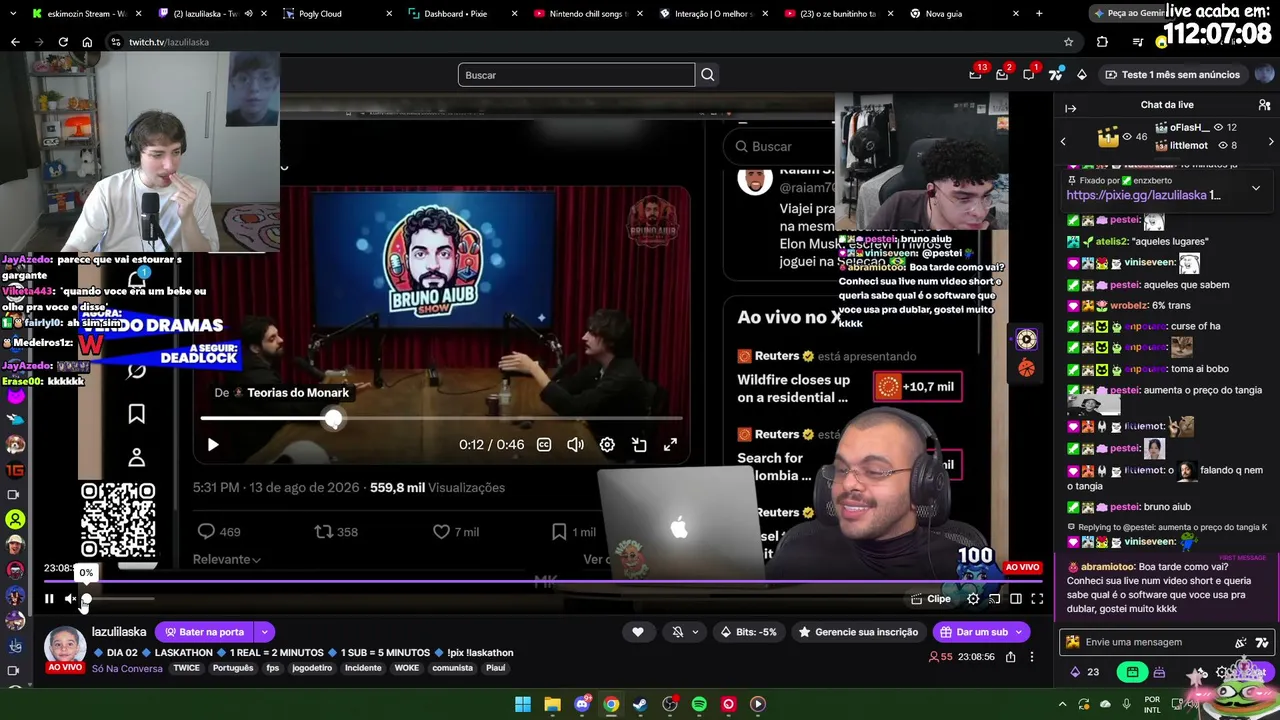The image size is (1280, 720).
Task: Switch to Nintendo chill songs tab
Action: [x=587, y=14]
